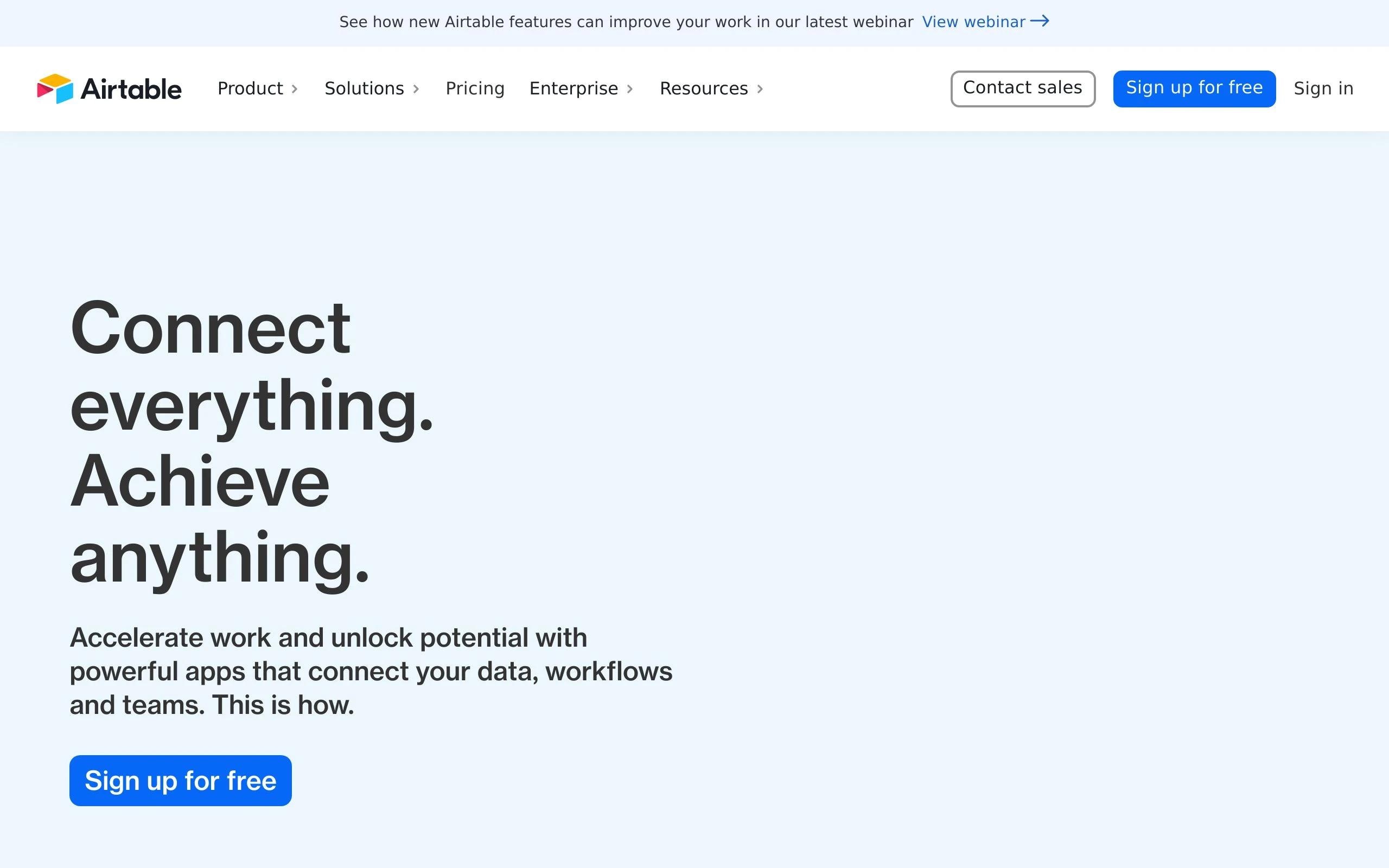Click the webinar announcement banner area
The image size is (1389, 868).
pyautogui.click(x=694, y=22)
